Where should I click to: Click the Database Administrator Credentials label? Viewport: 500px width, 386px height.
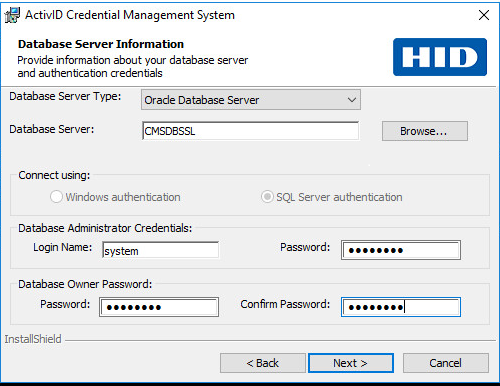[105, 228]
